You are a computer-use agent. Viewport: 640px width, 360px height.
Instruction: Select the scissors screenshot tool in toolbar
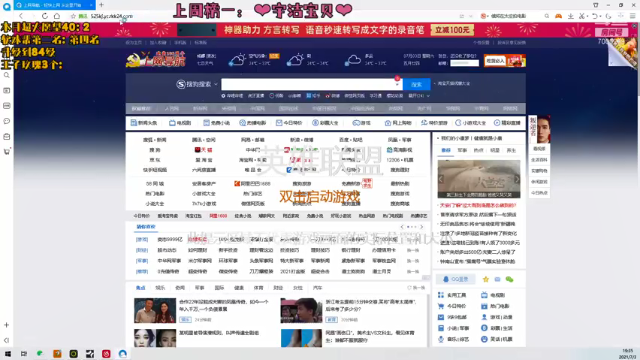coord(583,16)
